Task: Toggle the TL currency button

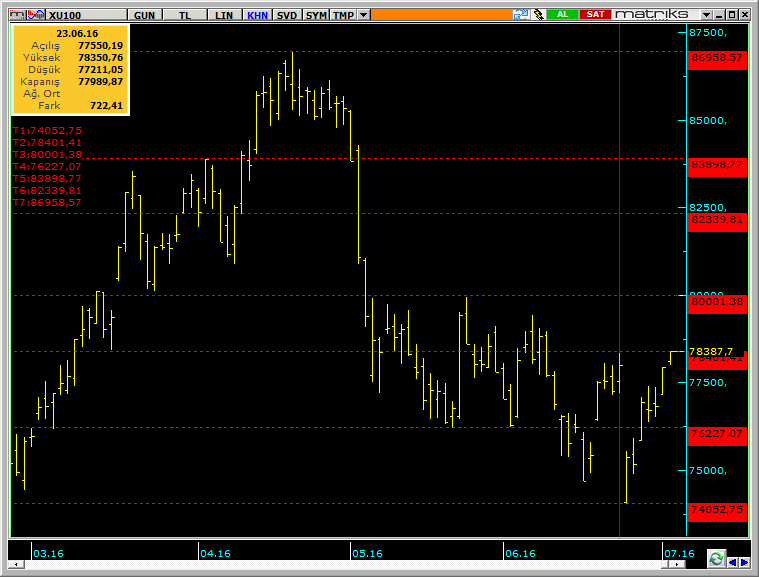Action: (185, 15)
